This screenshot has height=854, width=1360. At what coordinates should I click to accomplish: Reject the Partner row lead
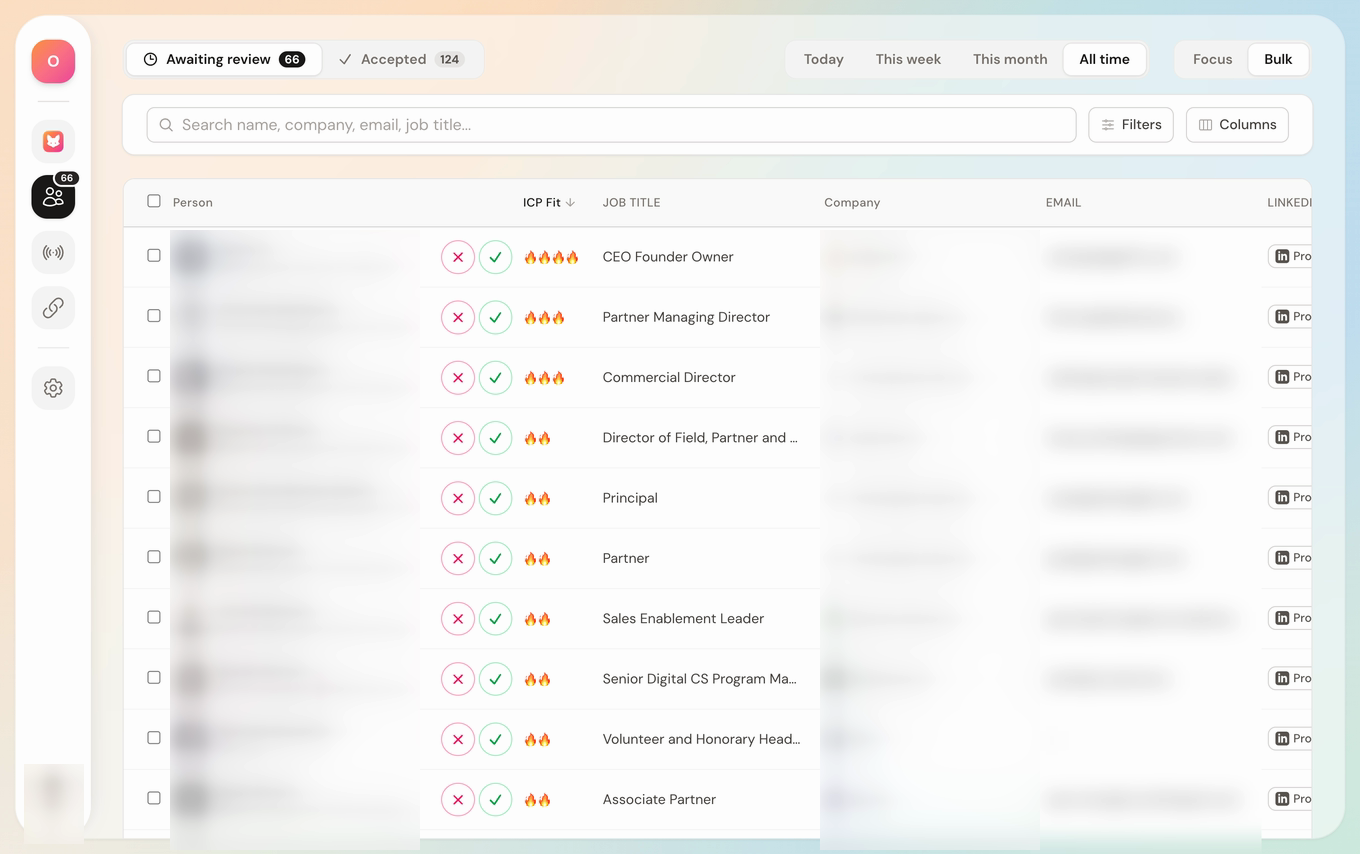[x=458, y=558]
